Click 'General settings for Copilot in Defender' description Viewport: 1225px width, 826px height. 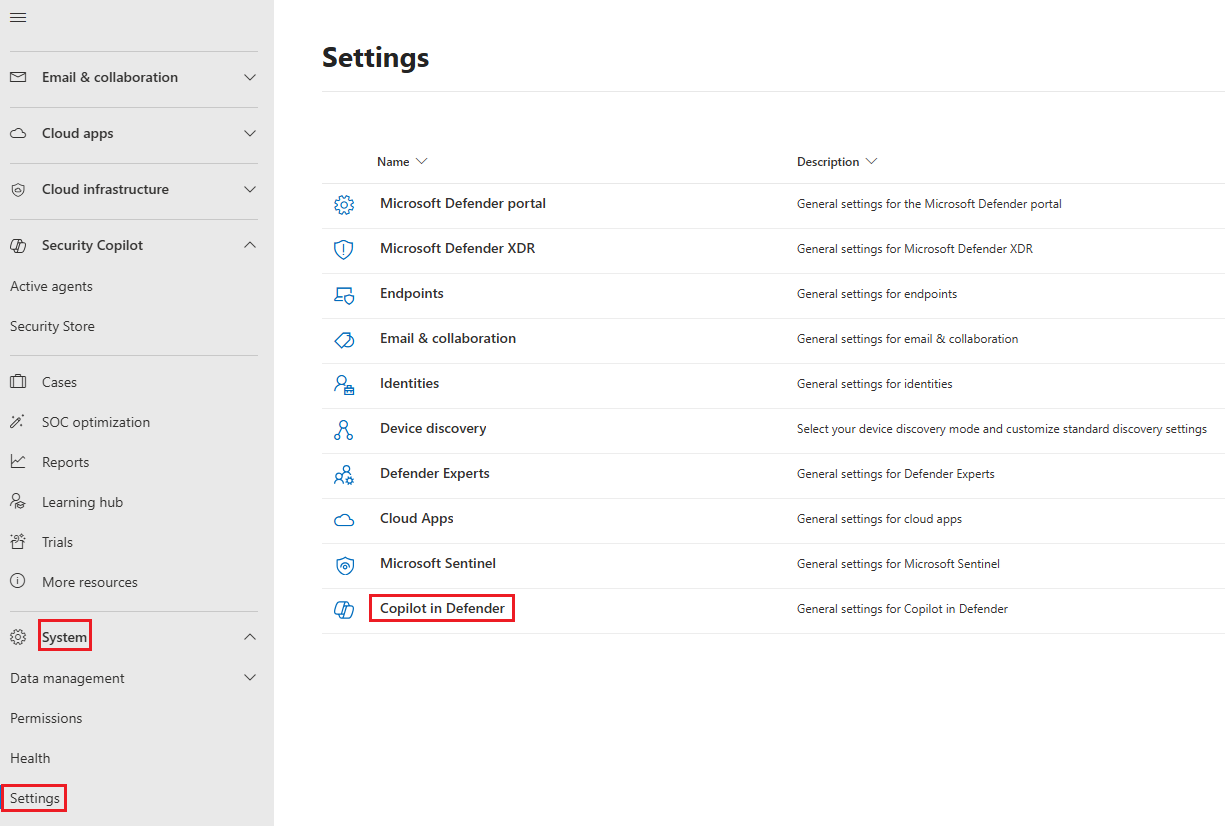pyautogui.click(x=902, y=608)
